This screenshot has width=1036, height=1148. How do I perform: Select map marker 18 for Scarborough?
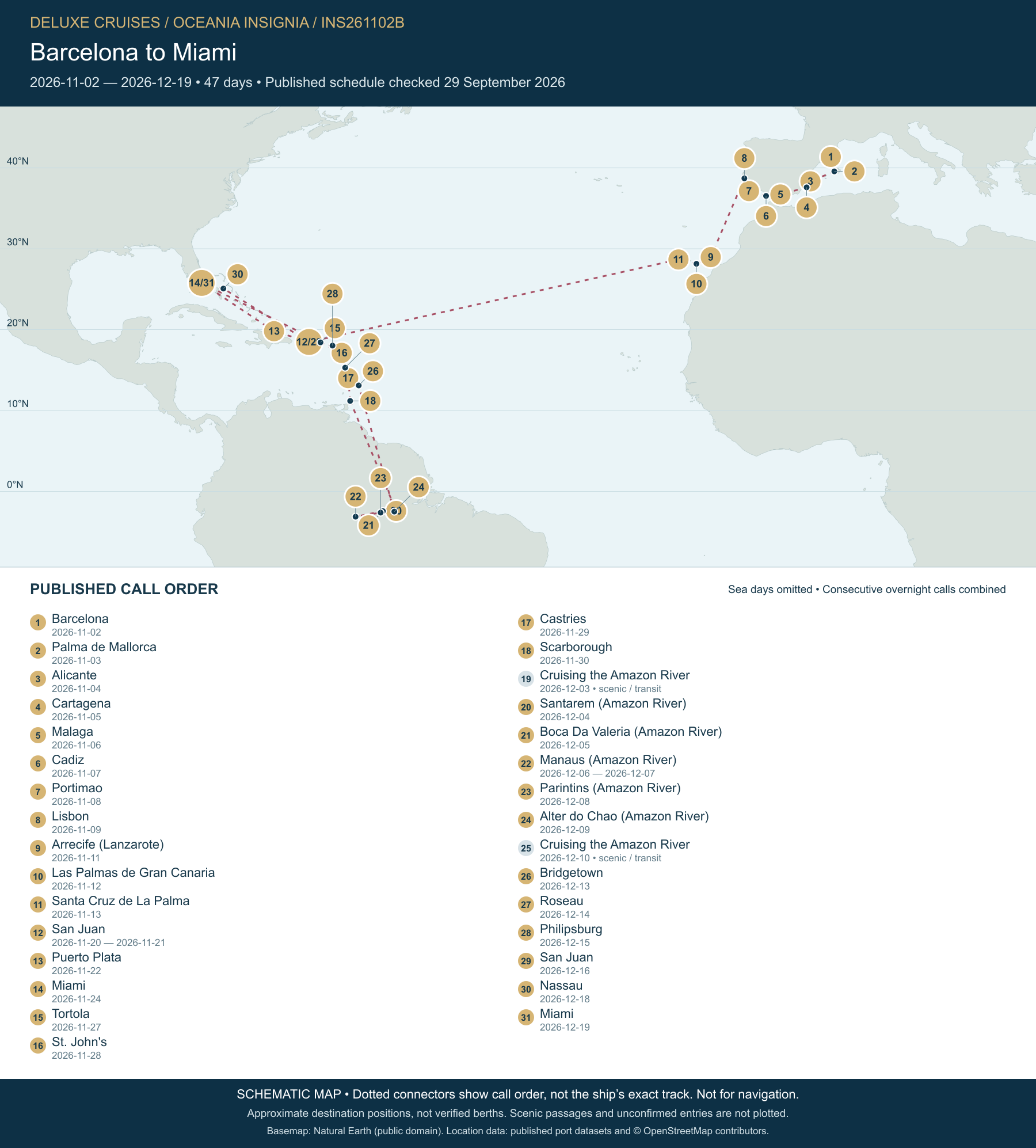coord(370,401)
